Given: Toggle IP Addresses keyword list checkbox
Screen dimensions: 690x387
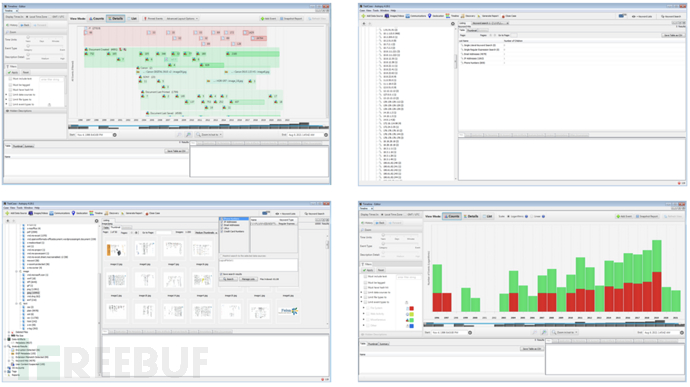Looking at the screenshot, I should click(221, 222).
